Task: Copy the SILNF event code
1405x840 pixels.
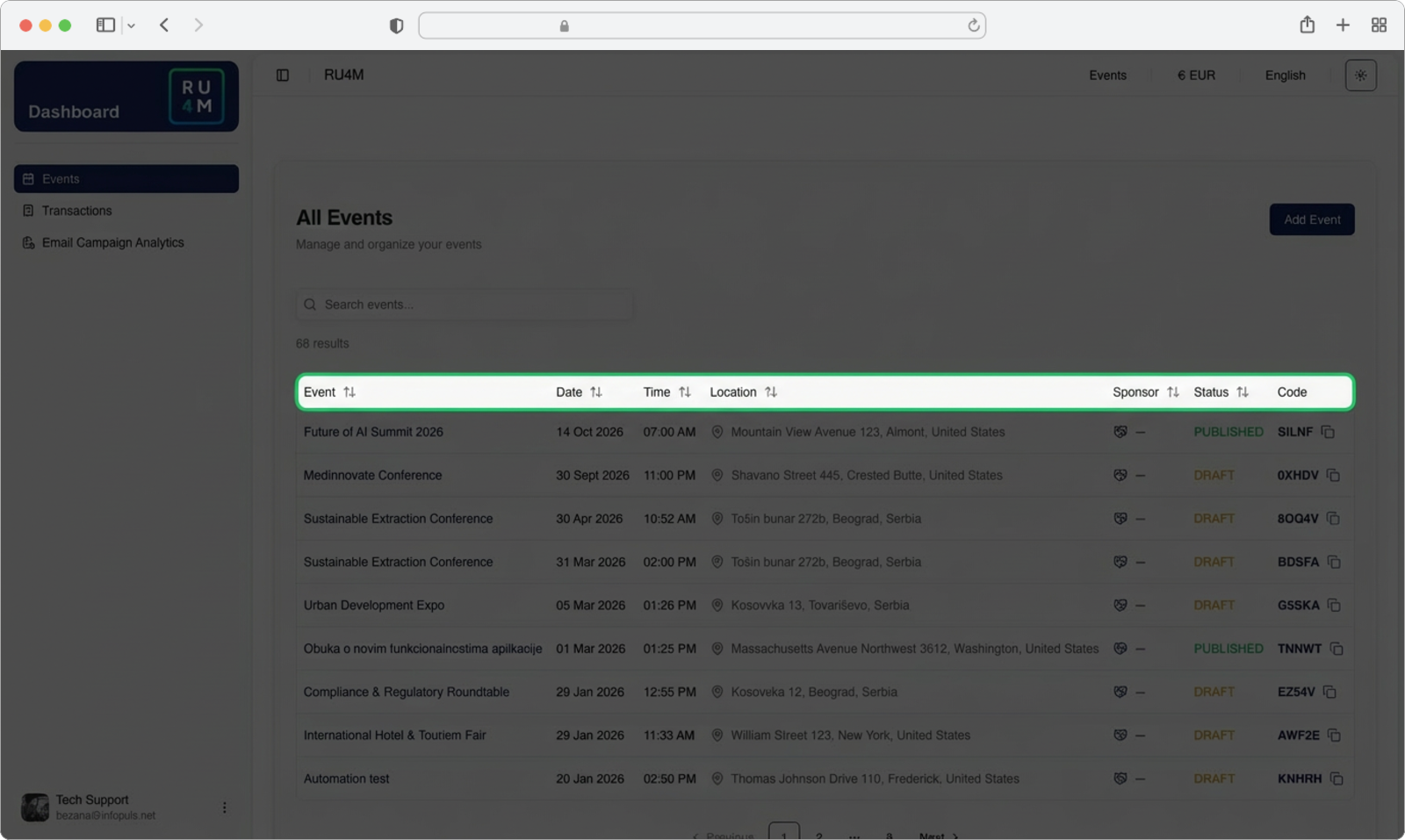Action: coord(1328,432)
